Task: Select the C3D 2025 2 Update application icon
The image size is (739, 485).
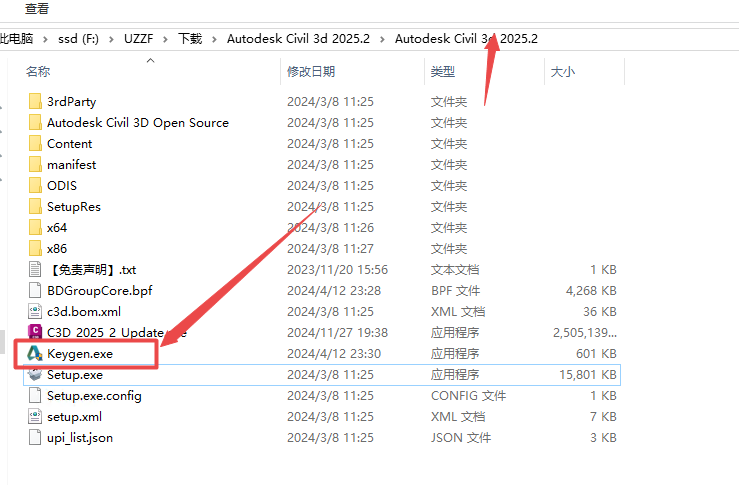Action: point(35,333)
